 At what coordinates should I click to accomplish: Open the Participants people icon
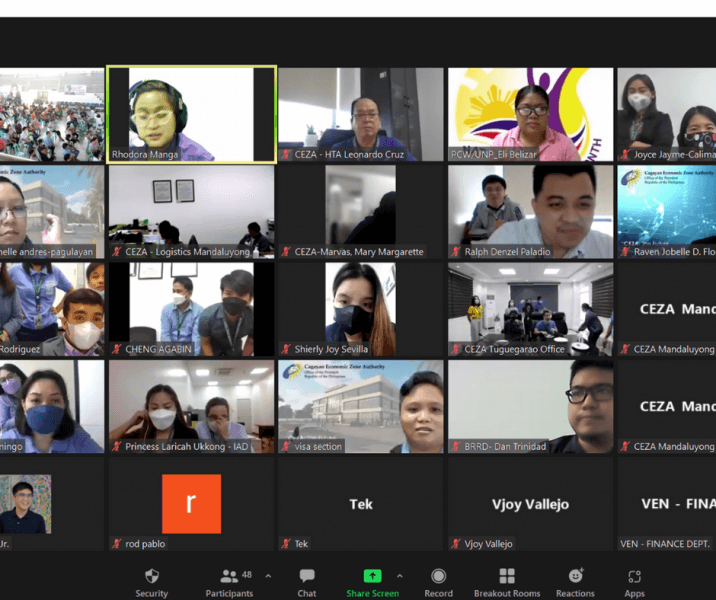pos(229,576)
